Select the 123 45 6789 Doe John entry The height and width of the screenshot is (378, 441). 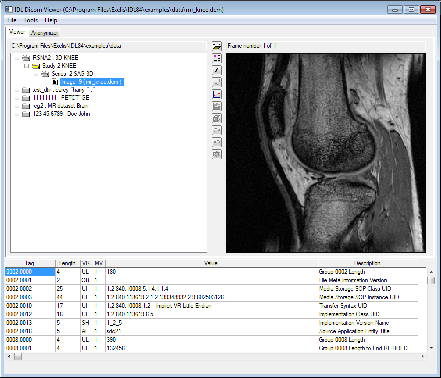61,114
